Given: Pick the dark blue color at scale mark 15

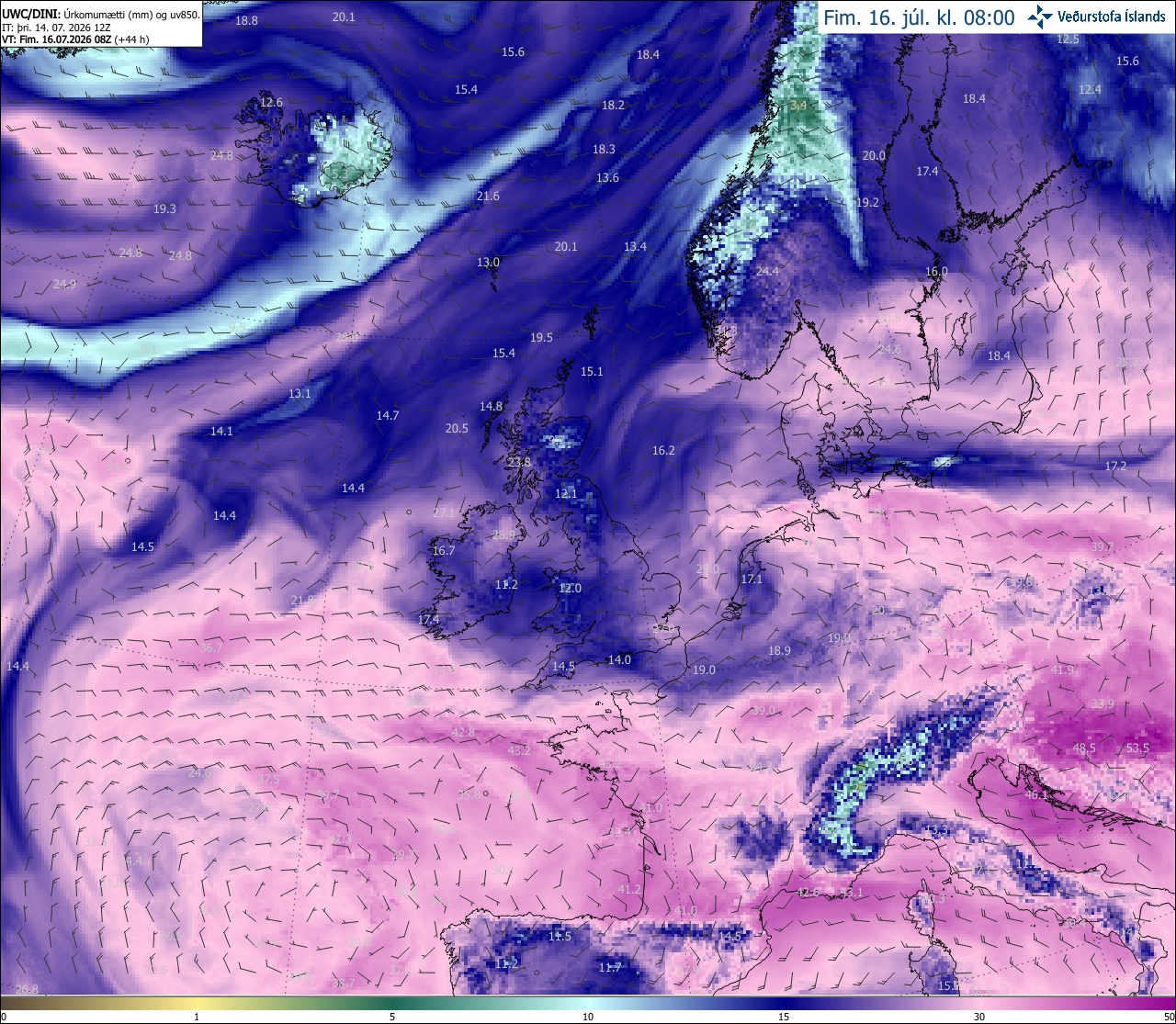Looking at the screenshot, I should (x=784, y=1003).
